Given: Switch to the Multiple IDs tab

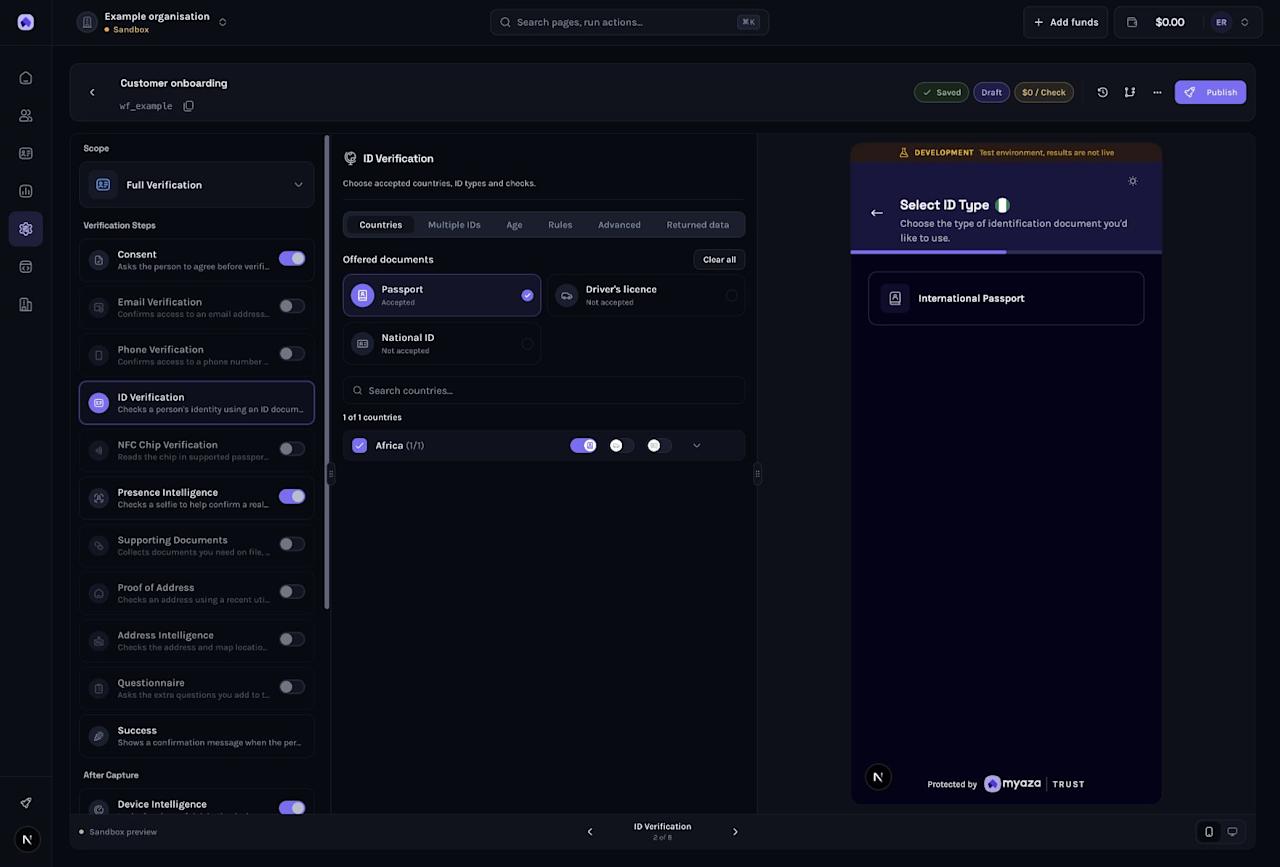Looking at the screenshot, I should tap(454, 225).
